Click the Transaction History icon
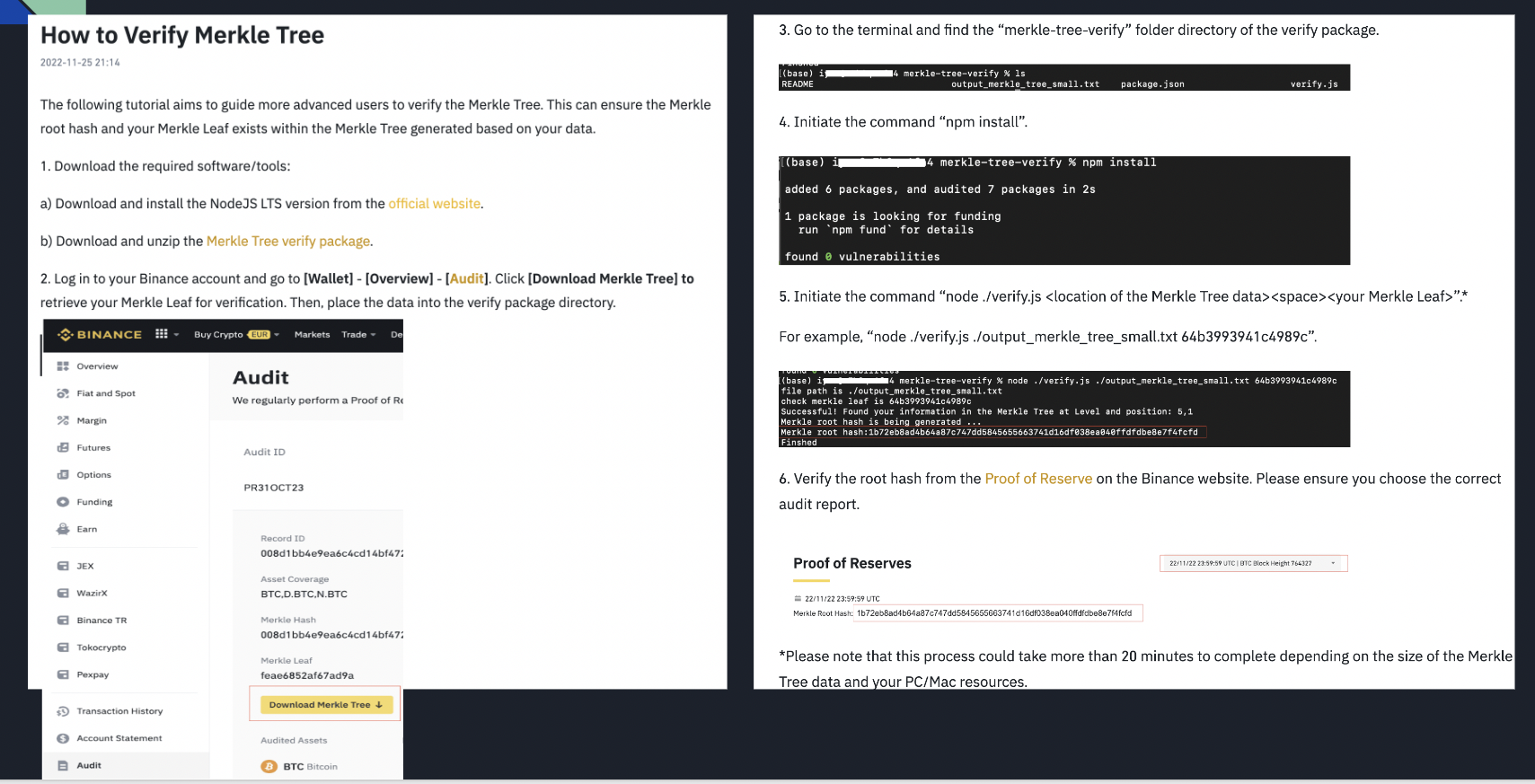The width and height of the screenshot is (1535, 784). (x=63, y=711)
